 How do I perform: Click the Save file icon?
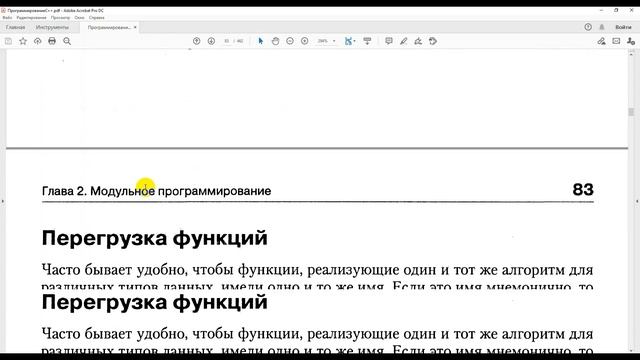click(8, 41)
